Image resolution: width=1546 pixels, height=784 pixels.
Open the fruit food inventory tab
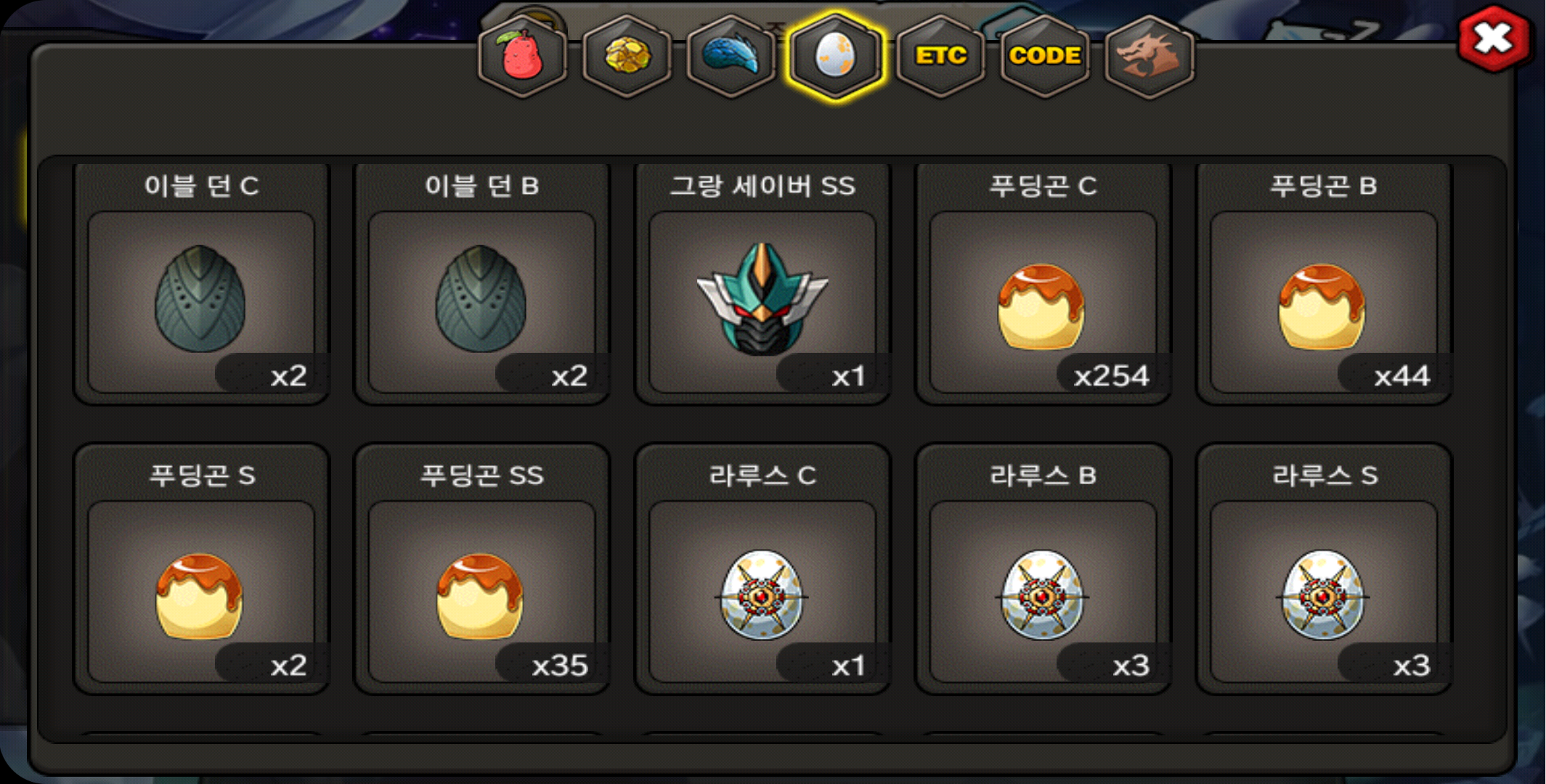pyautogui.click(x=522, y=56)
